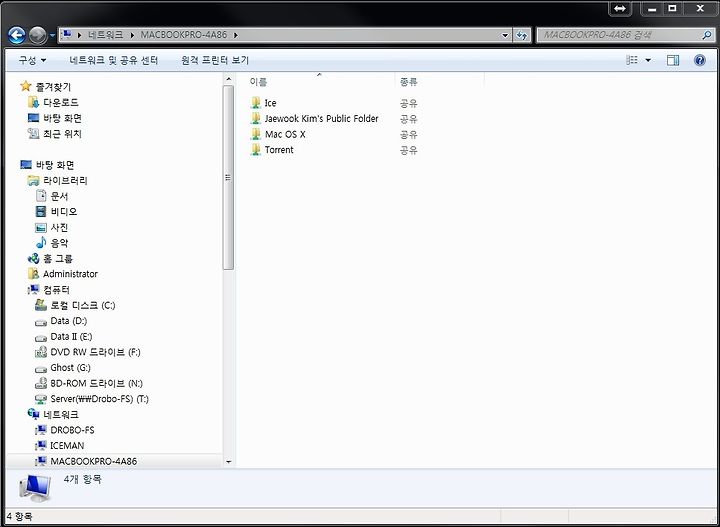720x527 pixels.
Task: Open 홈 그룹 in sidebar
Action: [58, 258]
